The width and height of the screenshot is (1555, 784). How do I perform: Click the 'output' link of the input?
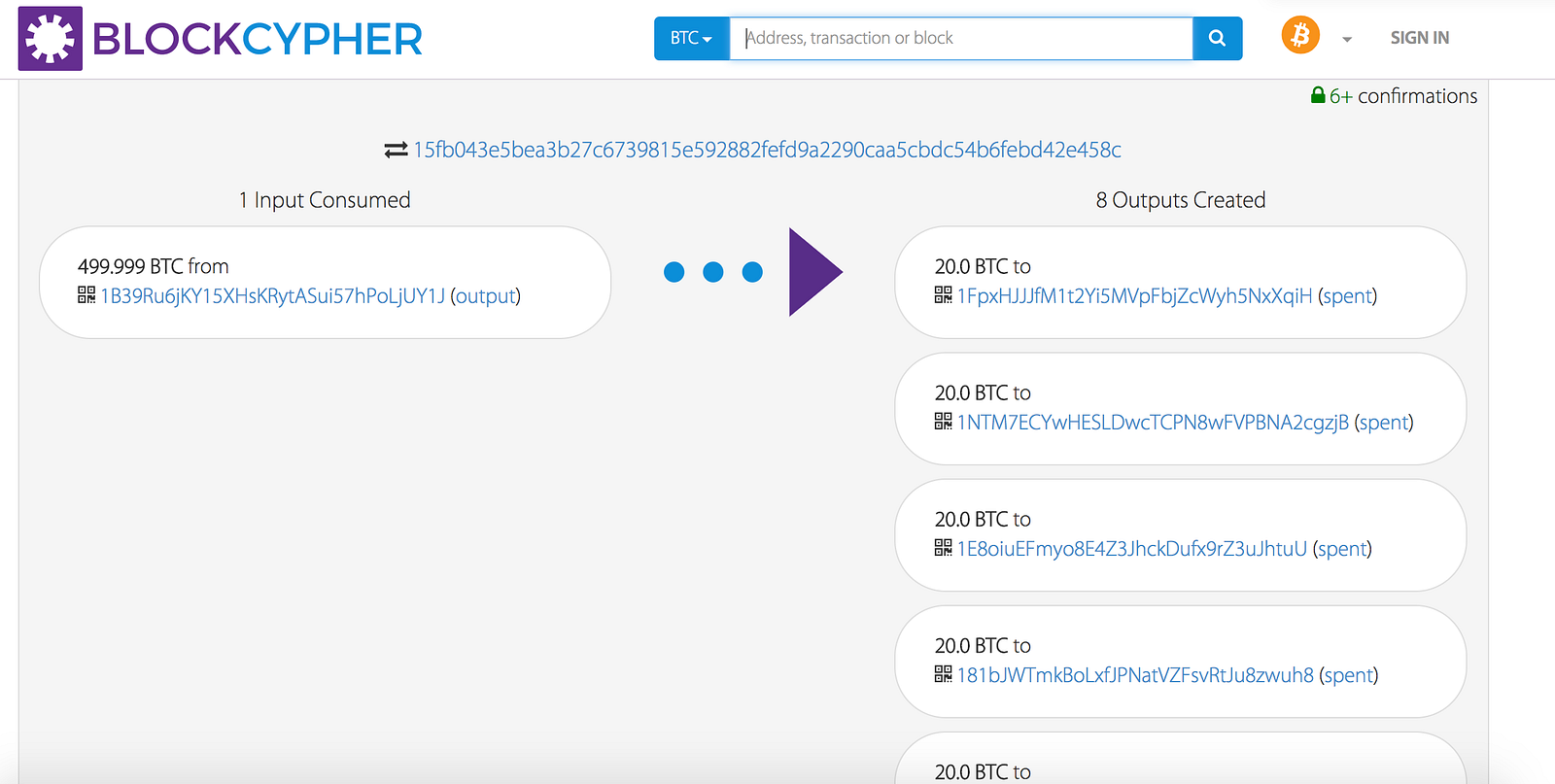coord(485,295)
